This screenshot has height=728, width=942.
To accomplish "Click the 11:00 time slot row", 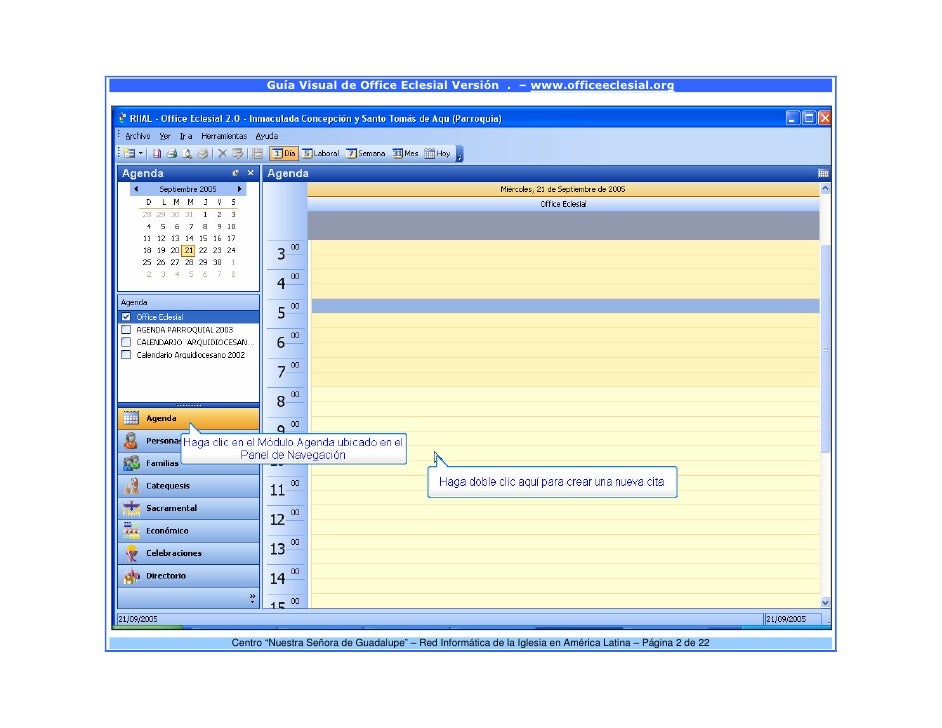I will (565, 483).
